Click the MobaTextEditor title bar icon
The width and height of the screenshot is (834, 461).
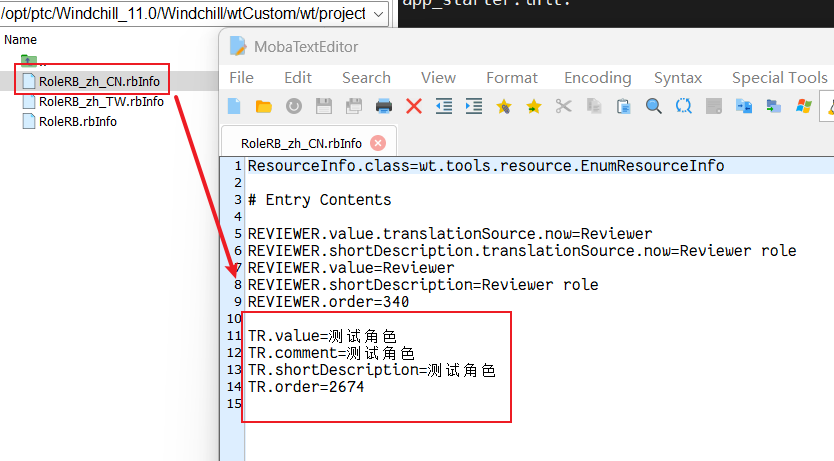tap(238, 46)
